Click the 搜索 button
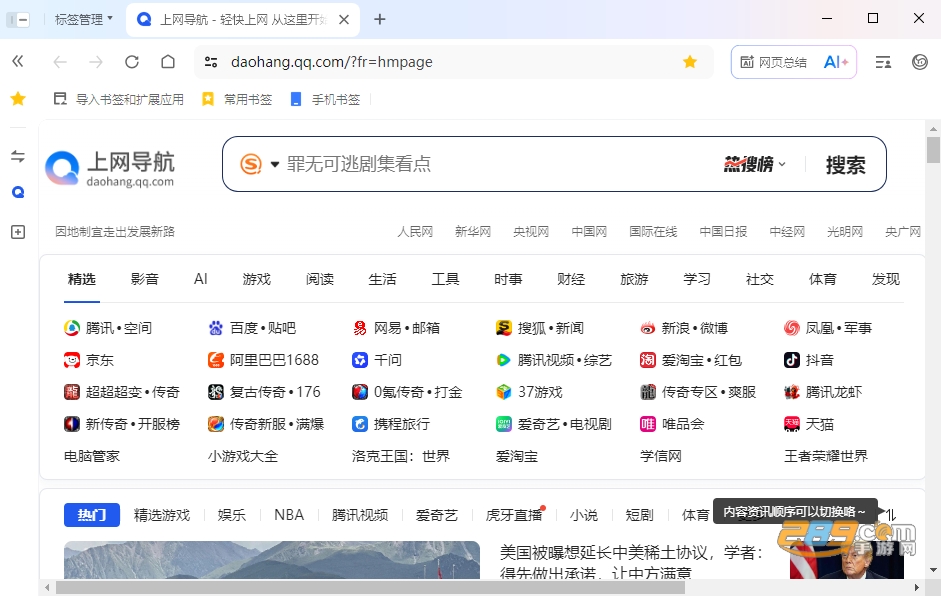The height and width of the screenshot is (596, 941). pos(846,164)
